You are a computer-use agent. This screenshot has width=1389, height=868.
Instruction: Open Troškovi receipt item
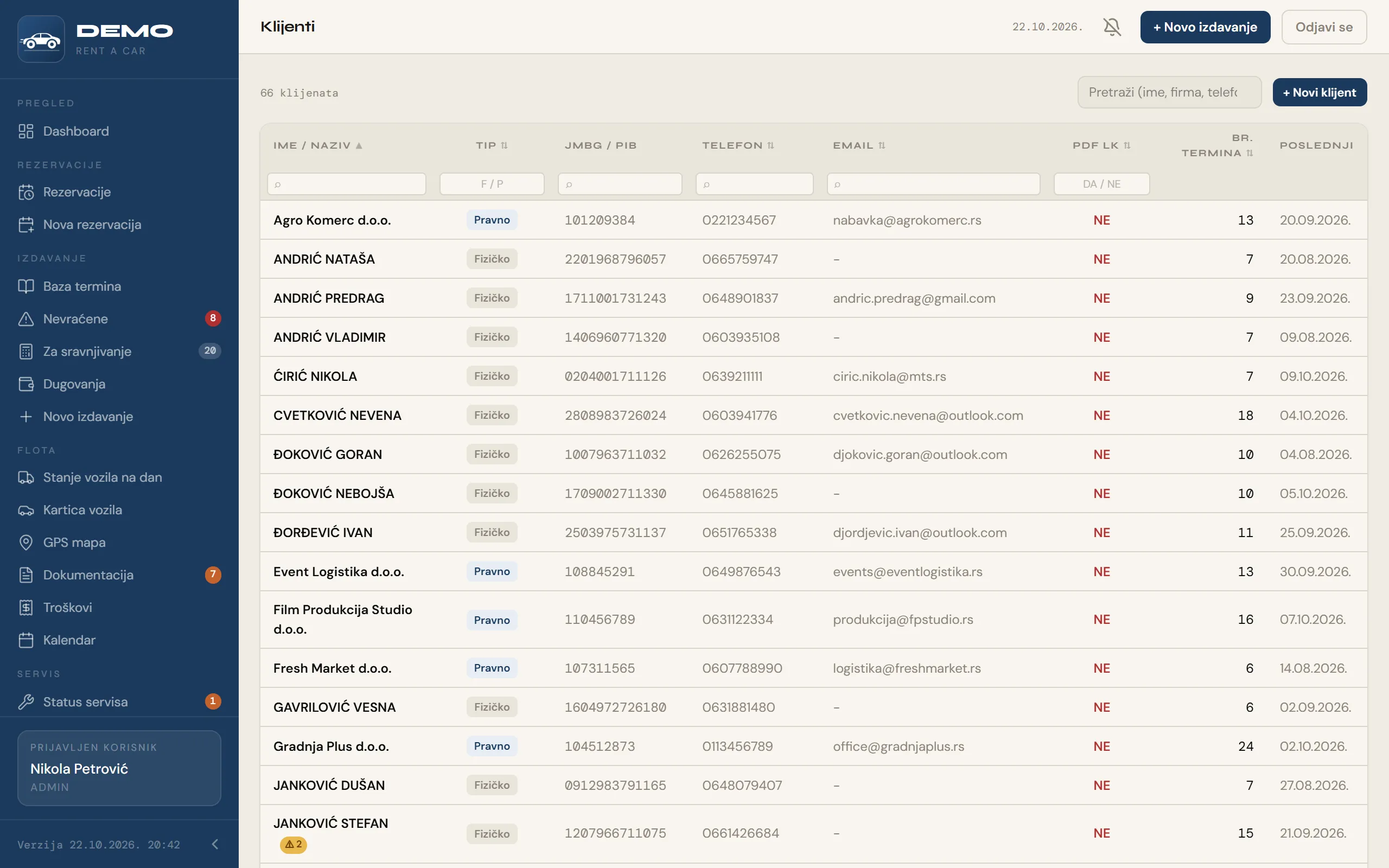(119, 608)
